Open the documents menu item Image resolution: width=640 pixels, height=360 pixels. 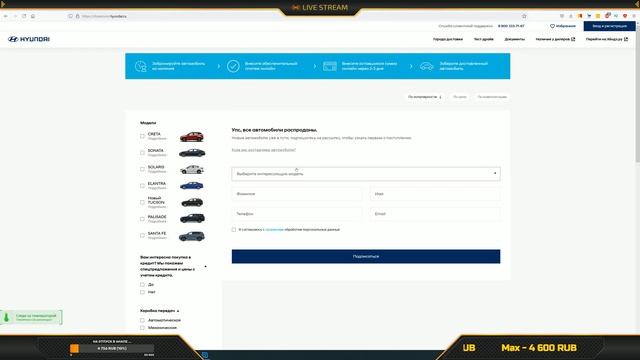pyautogui.click(x=514, y=39)
